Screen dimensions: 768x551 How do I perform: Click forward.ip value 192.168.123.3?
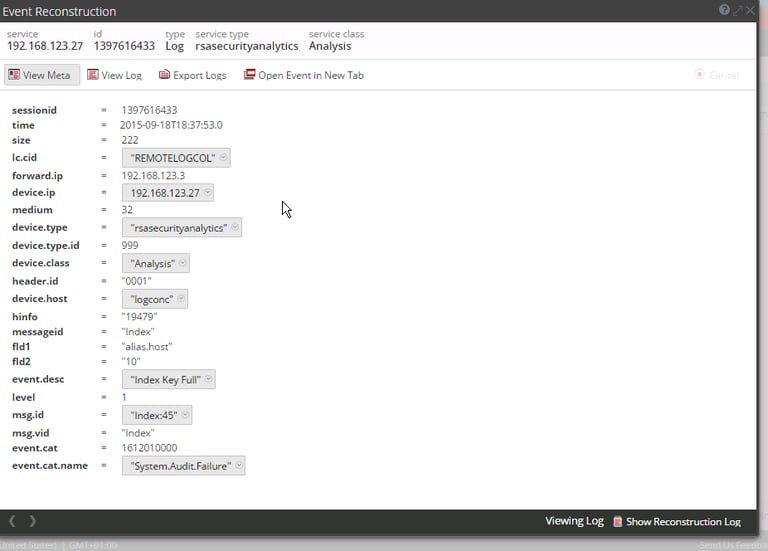coord(153,175)
